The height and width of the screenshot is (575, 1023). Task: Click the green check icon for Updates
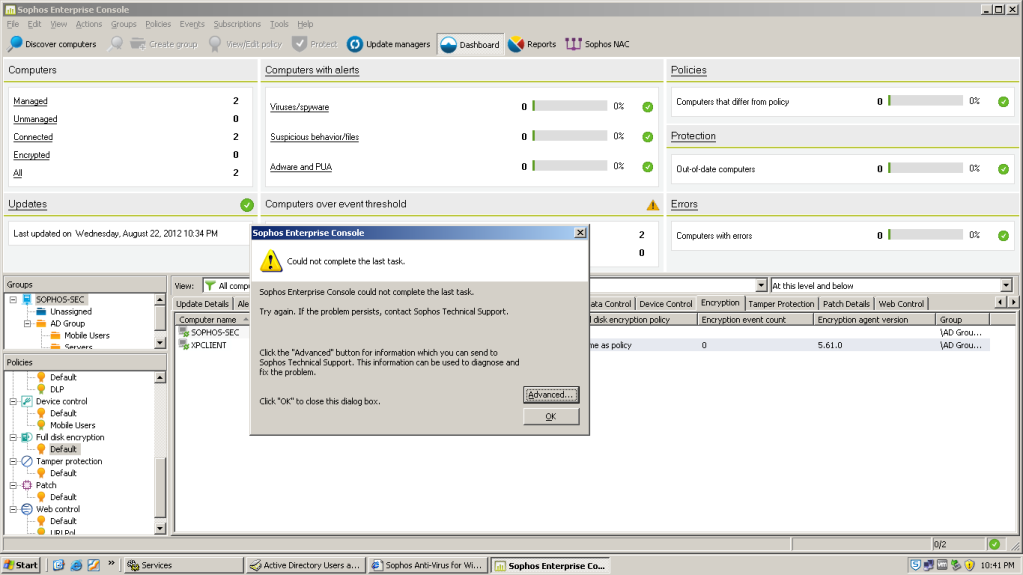(247, 205)
